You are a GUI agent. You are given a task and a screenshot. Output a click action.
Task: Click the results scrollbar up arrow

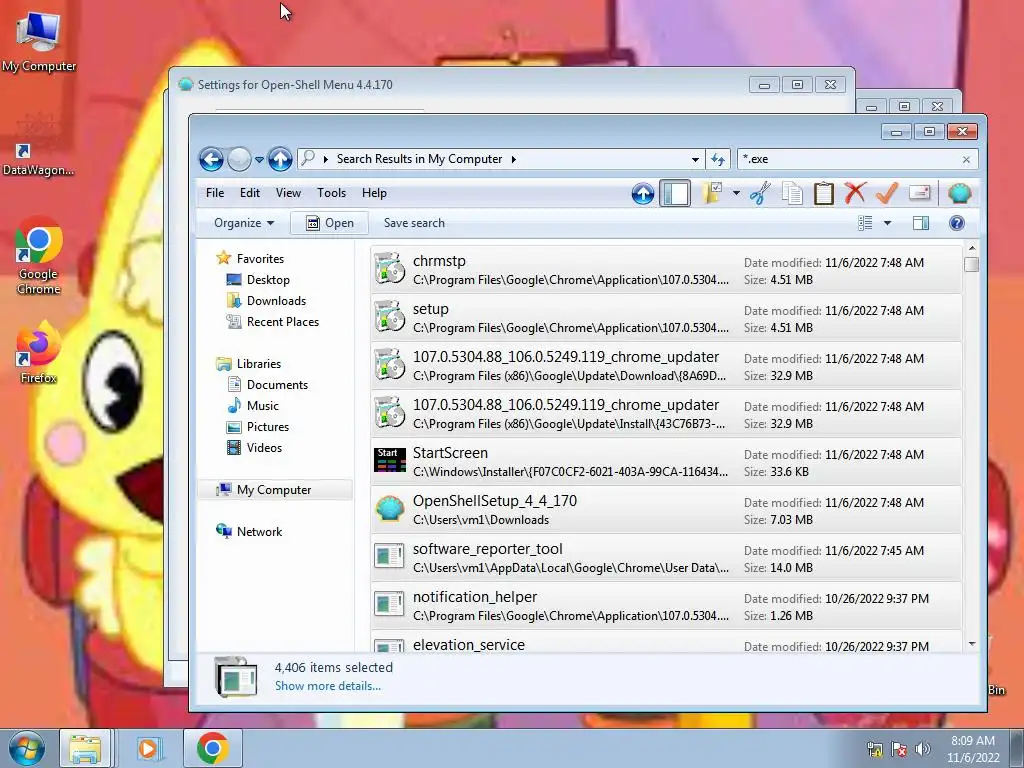point(972,248)
